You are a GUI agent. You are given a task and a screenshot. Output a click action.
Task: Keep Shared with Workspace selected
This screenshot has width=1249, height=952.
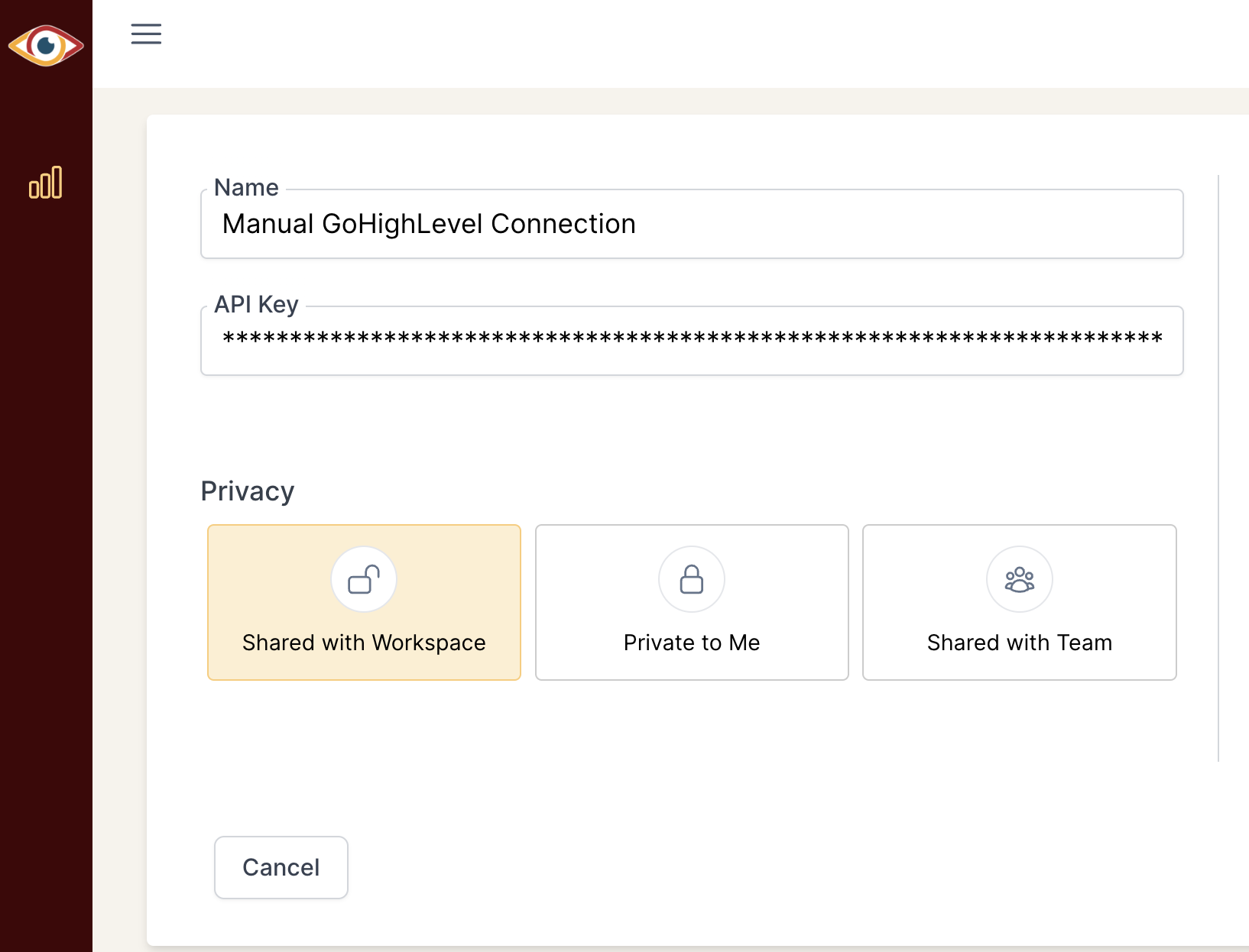tap(364, 603)
